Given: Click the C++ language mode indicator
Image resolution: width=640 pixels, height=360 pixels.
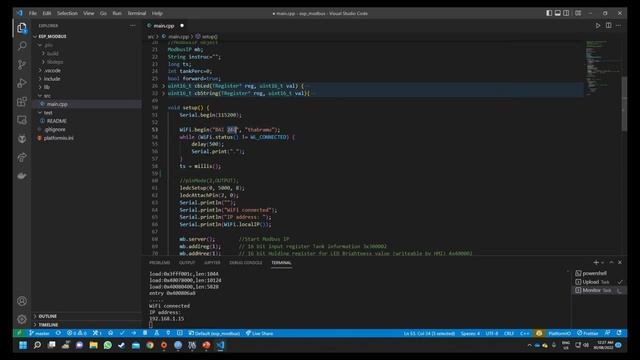Looking at the screenshot, I should coord(524,333).
